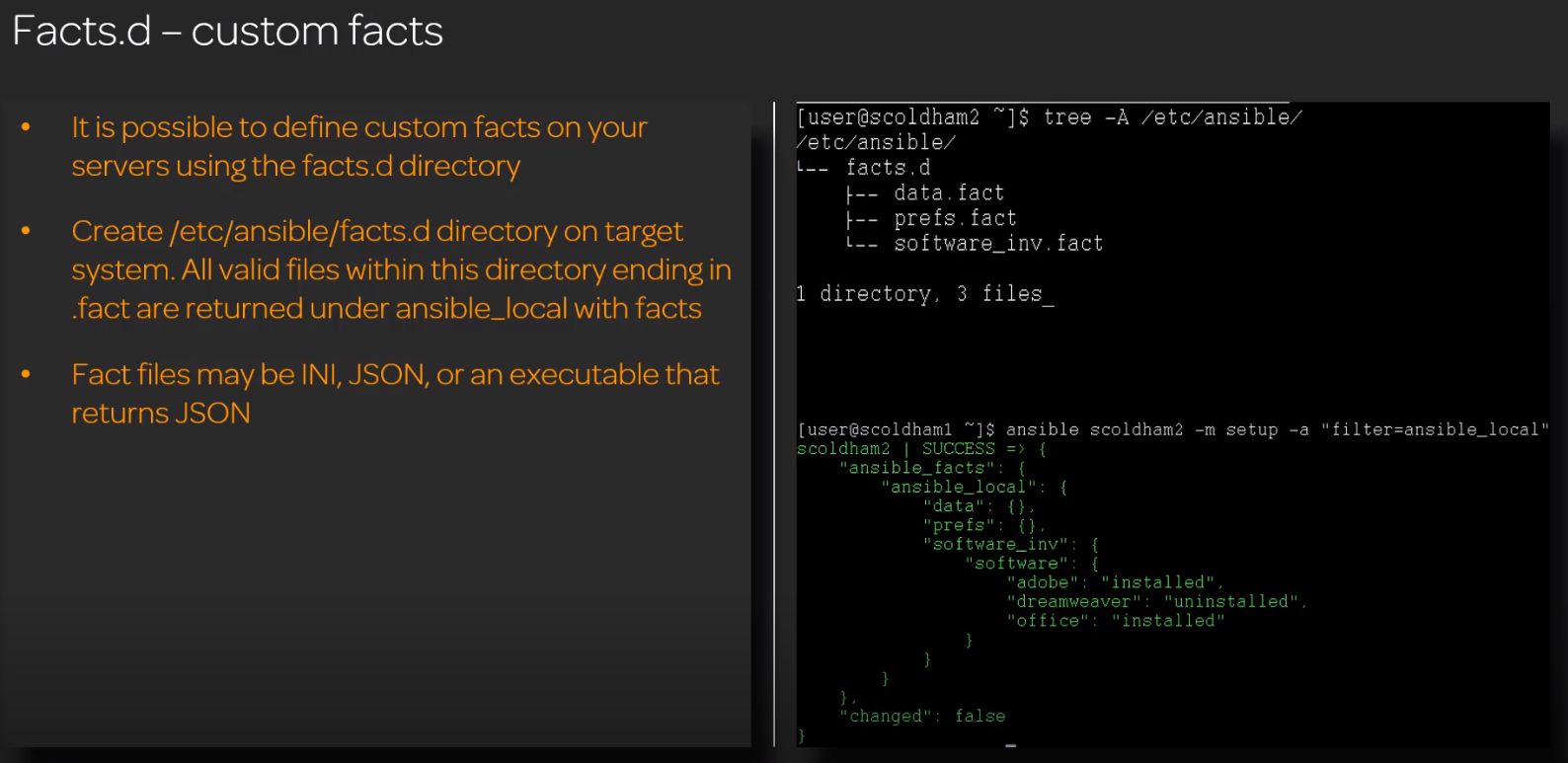Click the "ansible_local" key in the JSON output
This screenshot has width=1568, height=763.
962,488
